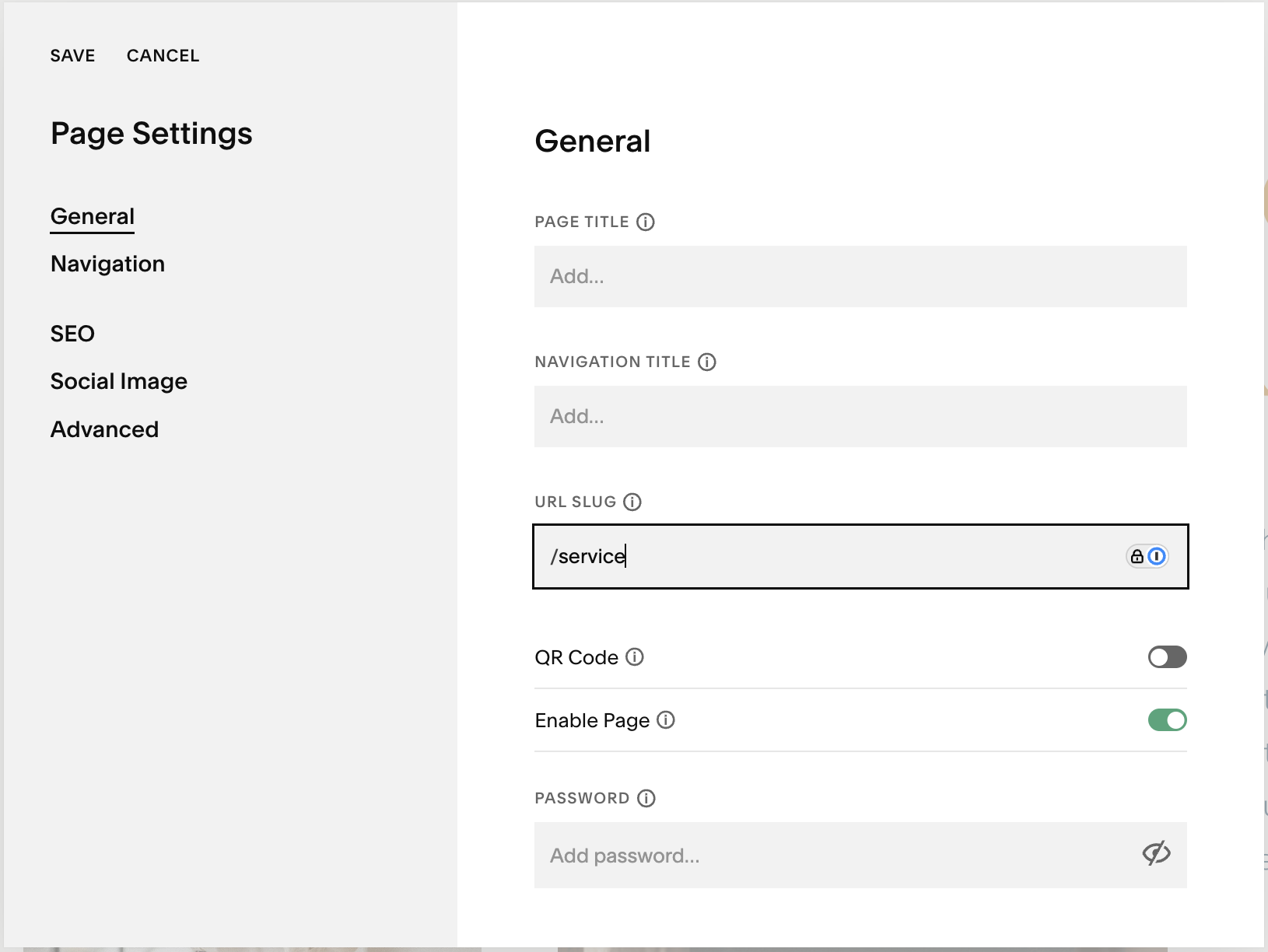
Task: Toggle password visibility eye icon
Action: click(x=1157, y=854)
